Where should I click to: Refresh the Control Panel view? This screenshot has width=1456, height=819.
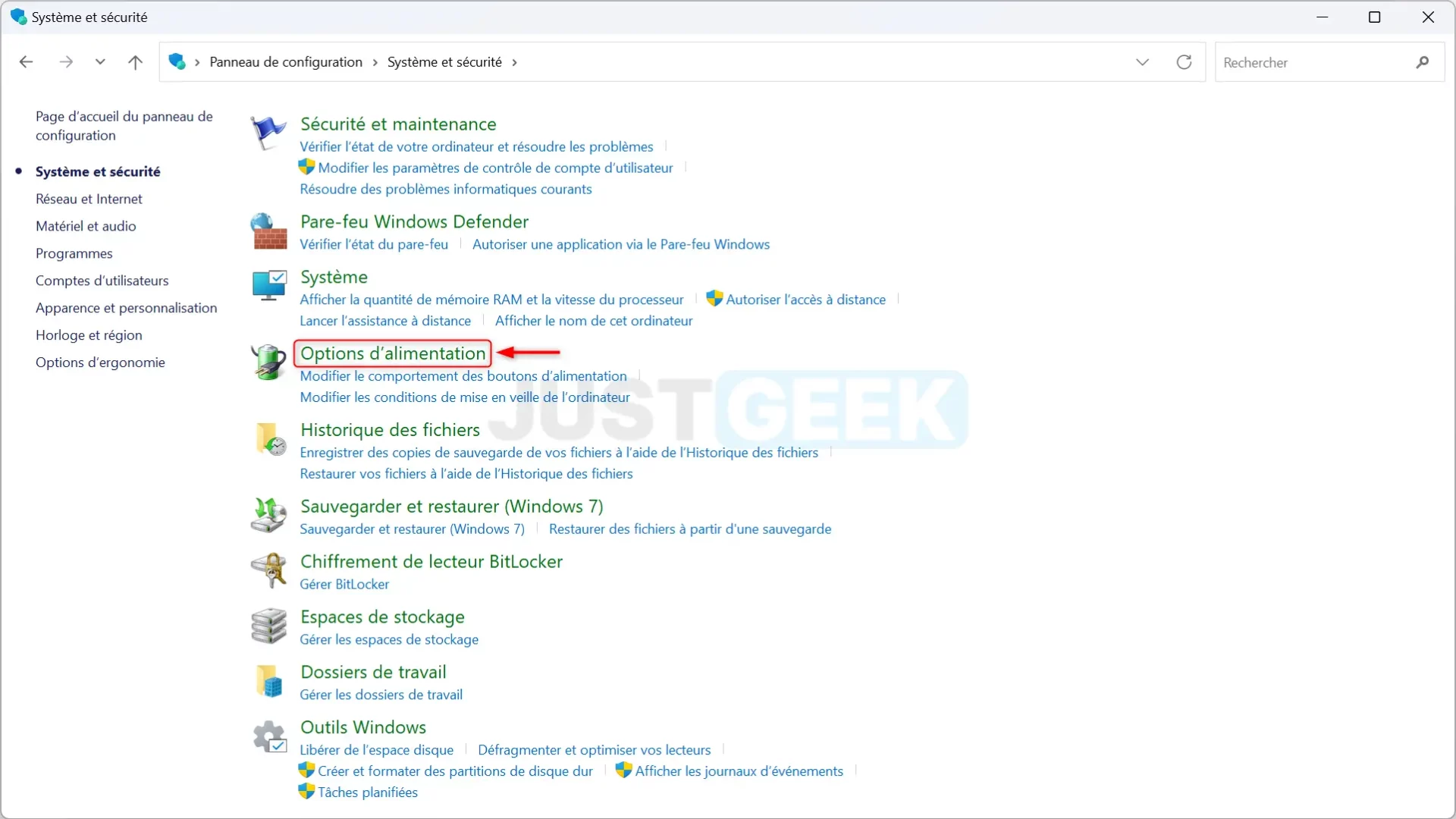[x=1184, y=62]
